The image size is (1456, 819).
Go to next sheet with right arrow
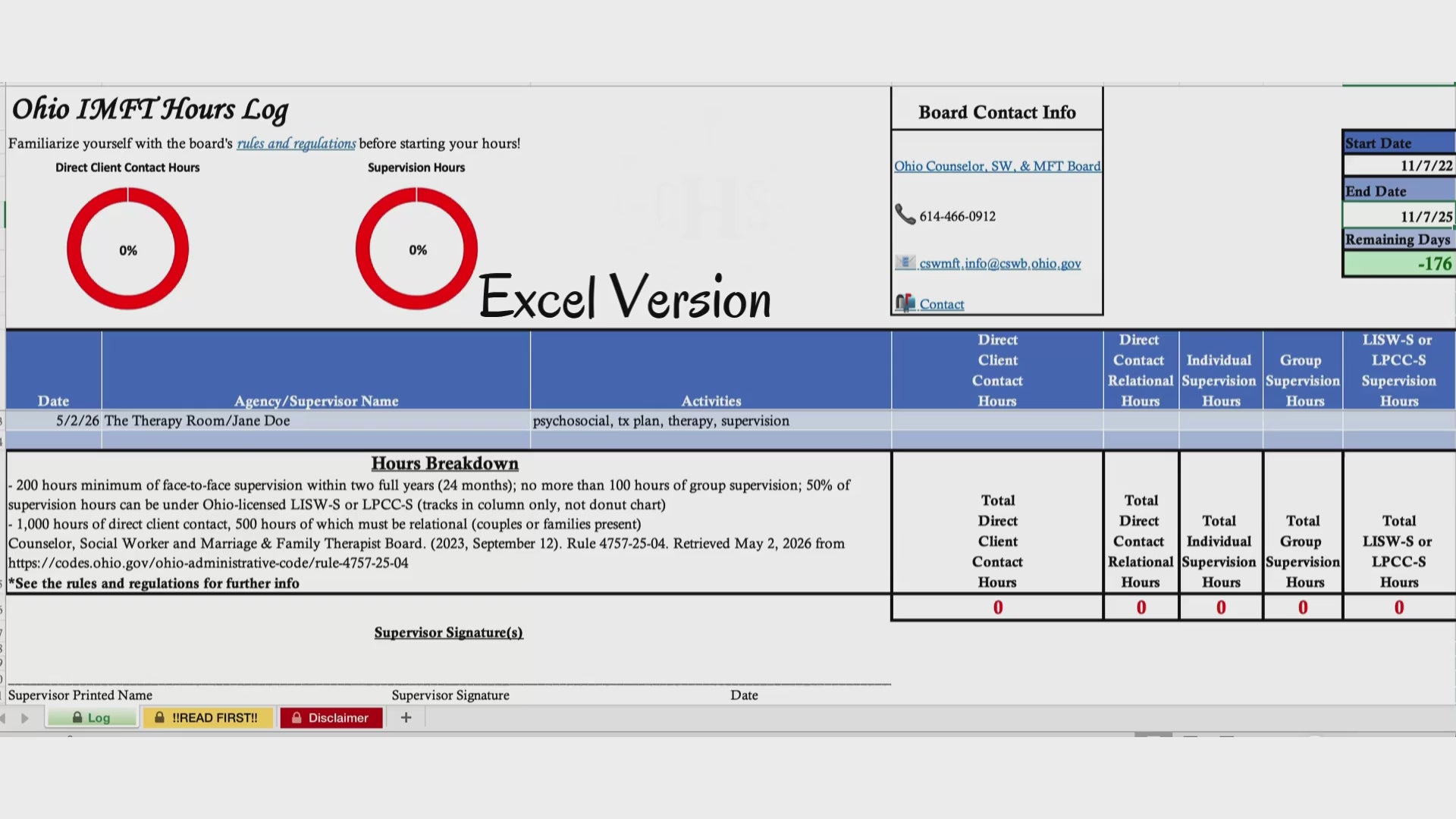pos(25,718)
